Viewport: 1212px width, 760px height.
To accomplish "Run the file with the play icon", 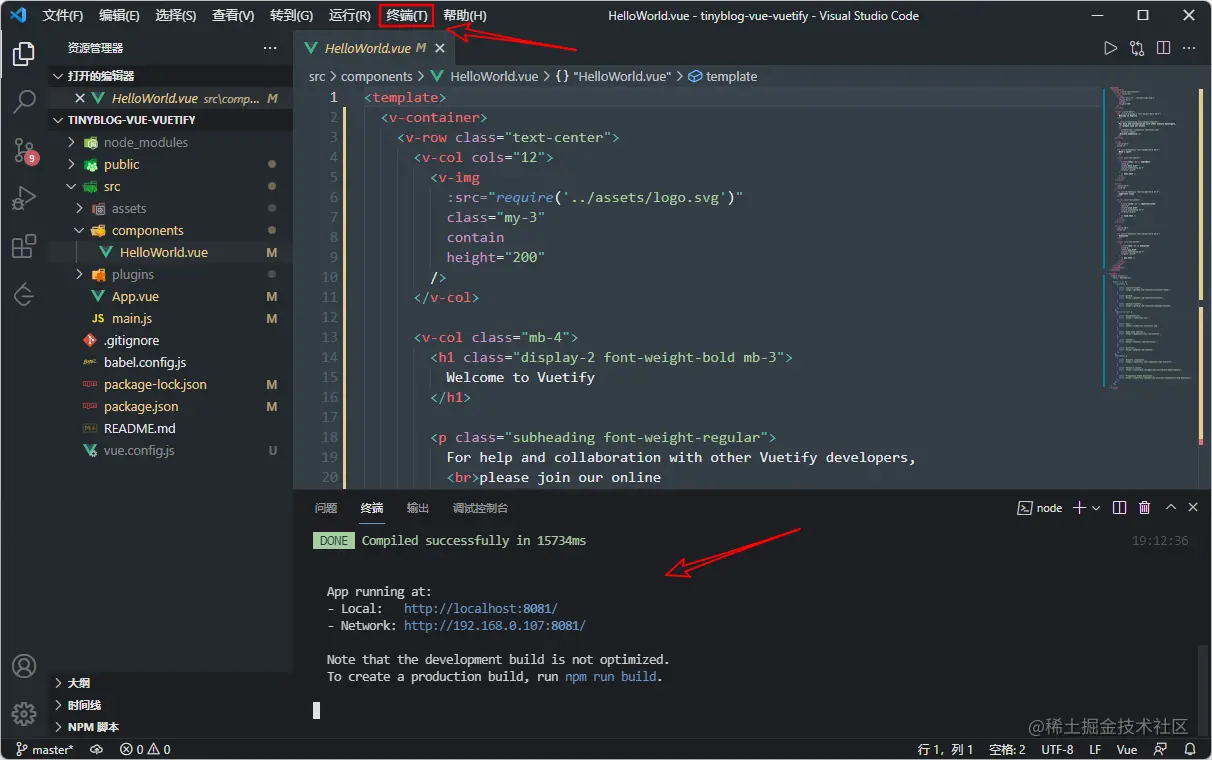I will 1110,48.
